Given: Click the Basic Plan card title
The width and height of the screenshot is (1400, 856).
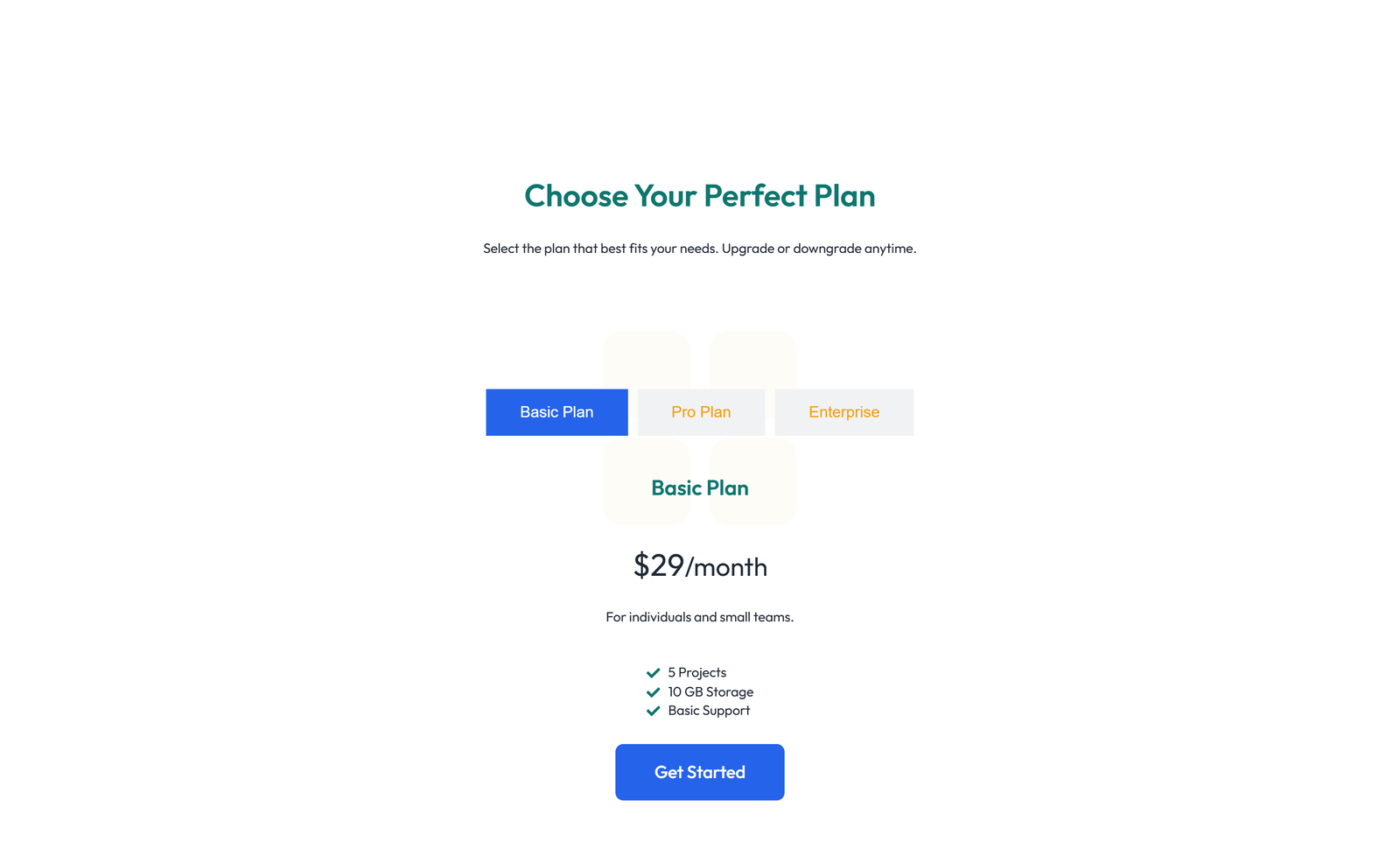Looking at the screenshot, I should click(699, 488).
